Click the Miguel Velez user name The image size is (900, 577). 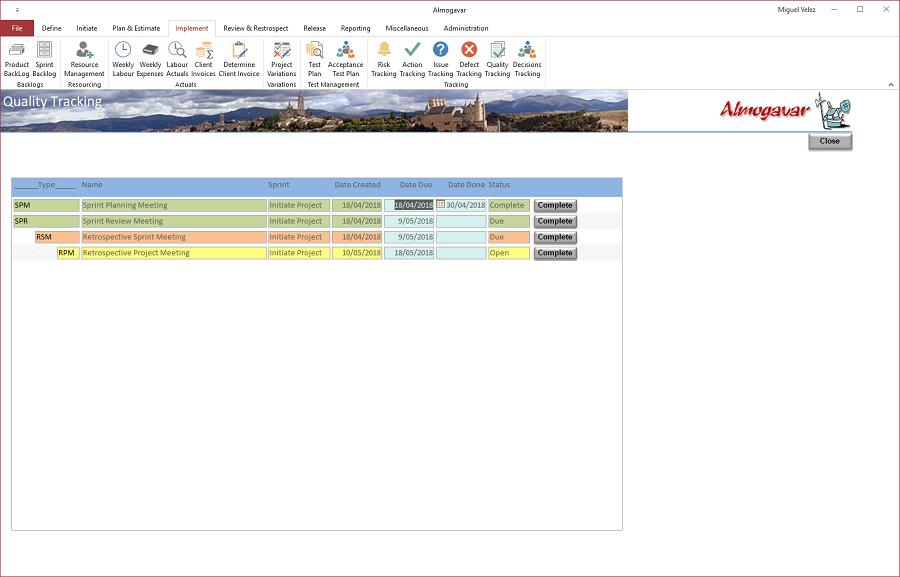tap(796, 10)
